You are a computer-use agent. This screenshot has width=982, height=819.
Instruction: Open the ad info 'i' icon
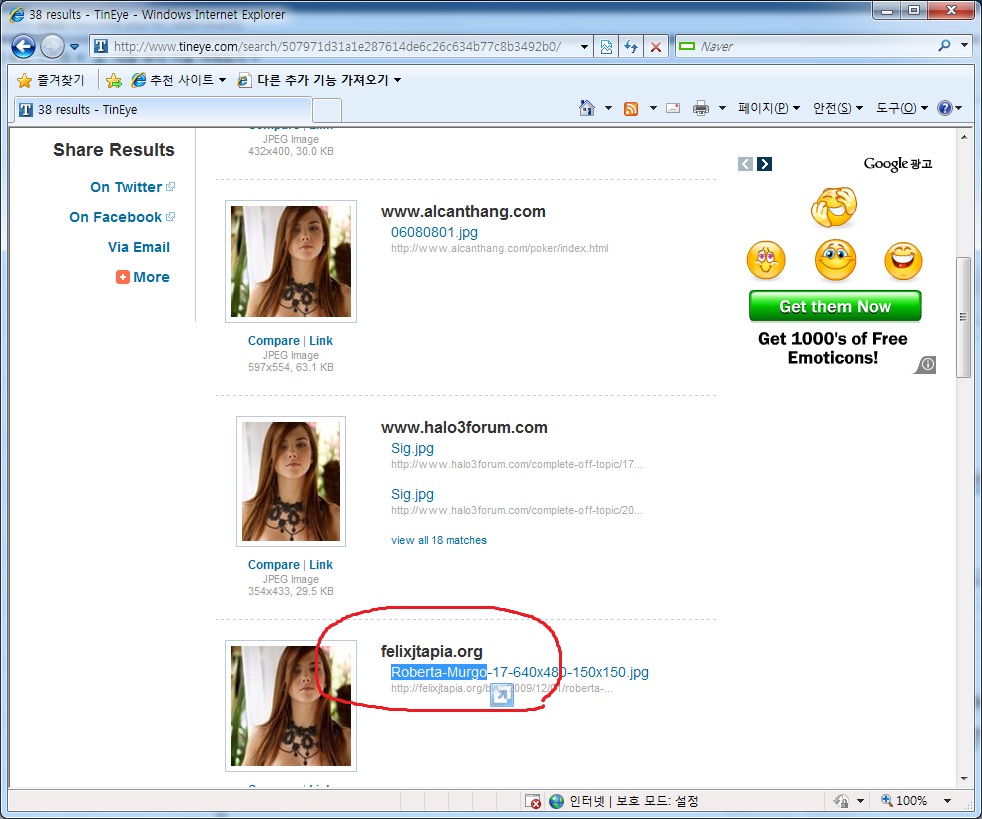coord(928,364)
